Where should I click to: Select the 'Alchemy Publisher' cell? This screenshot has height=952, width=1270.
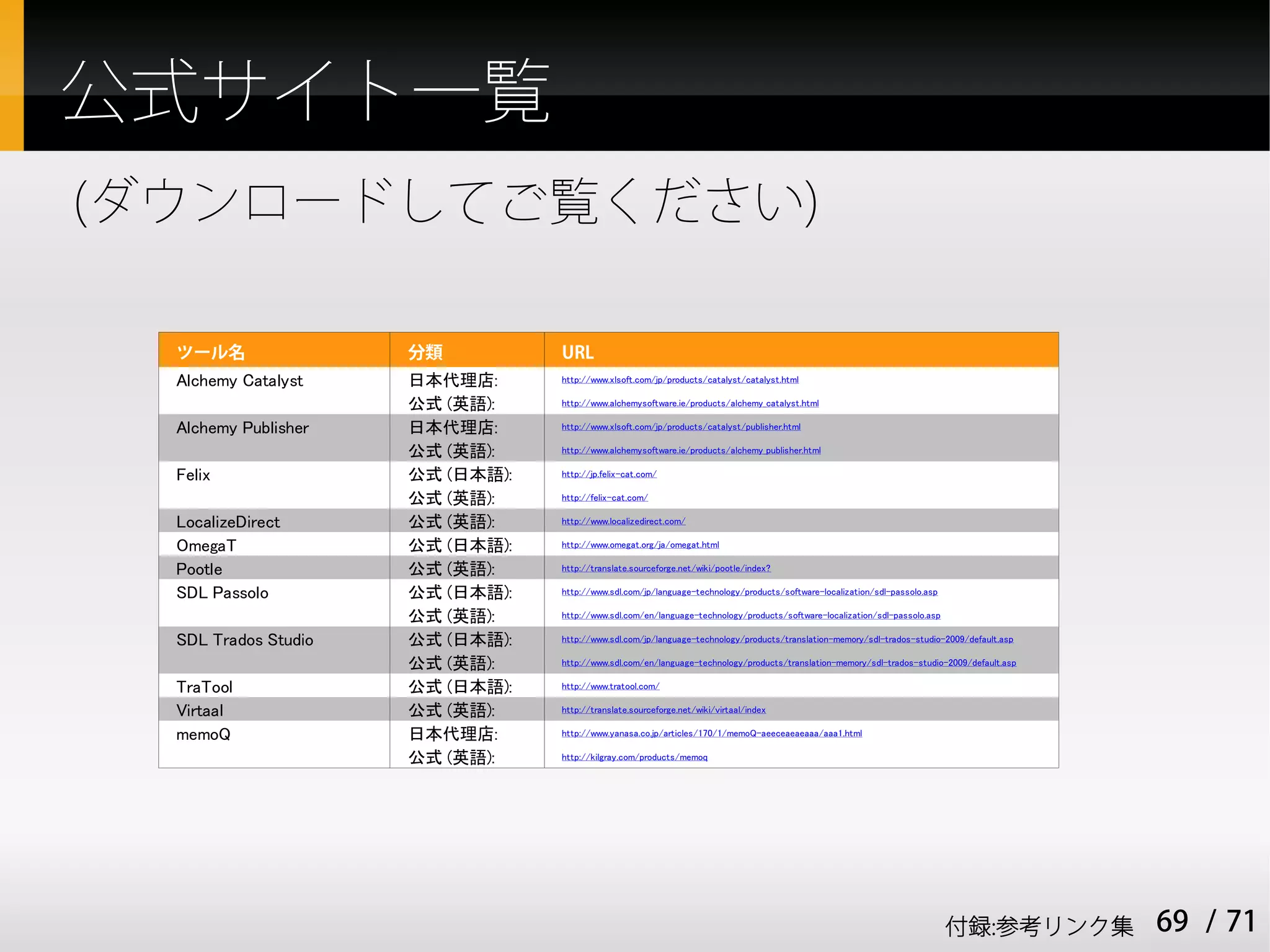274,438
